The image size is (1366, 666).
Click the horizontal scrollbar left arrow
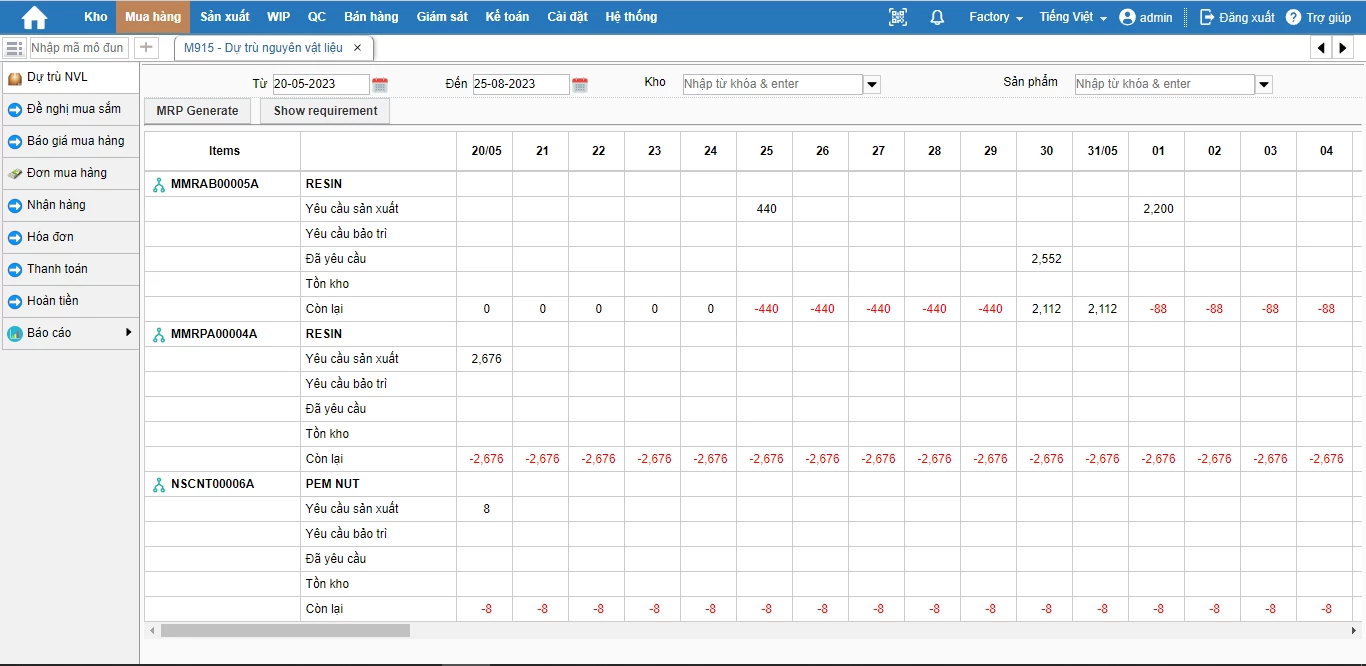tap(152, 631)
